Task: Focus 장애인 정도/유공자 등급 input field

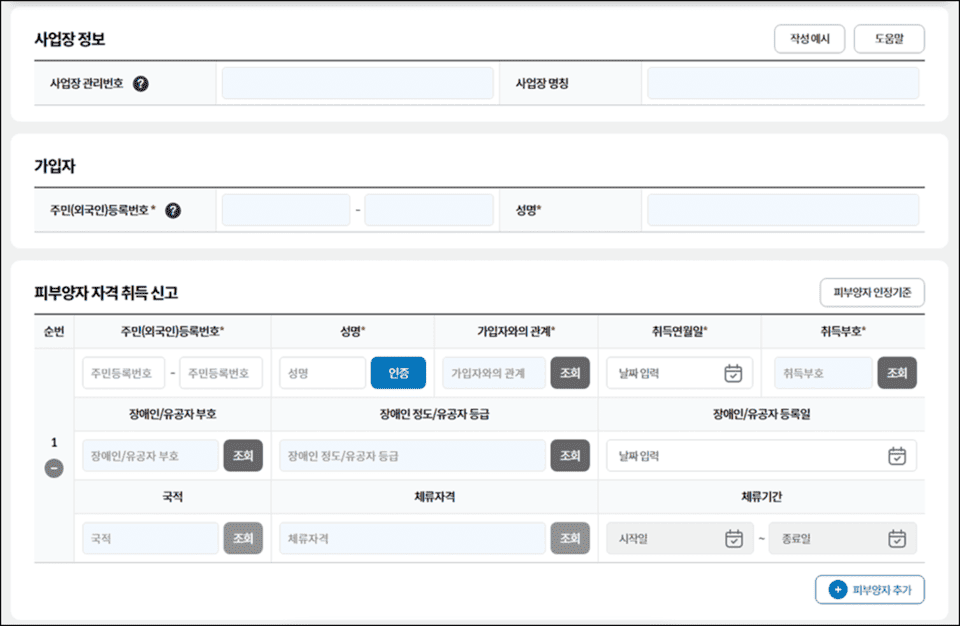Action: point(412,456)
